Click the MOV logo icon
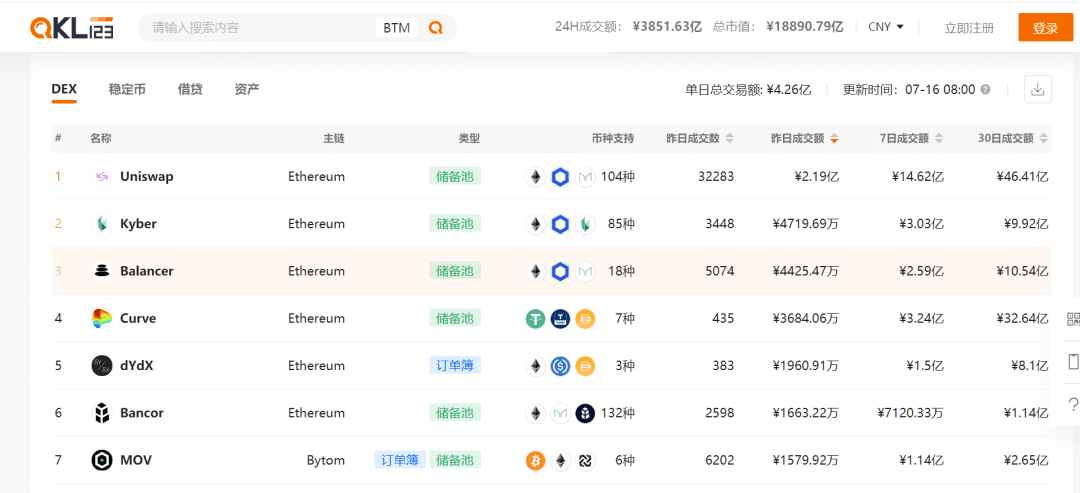The width and height of the screenshot is (1080, 493). pos(102,460)
